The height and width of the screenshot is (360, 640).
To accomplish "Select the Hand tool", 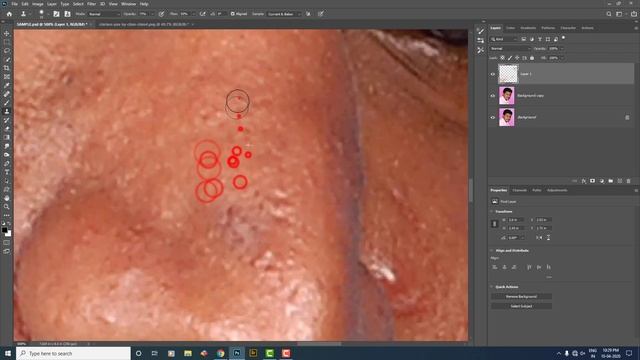I will tap(7, 198).
